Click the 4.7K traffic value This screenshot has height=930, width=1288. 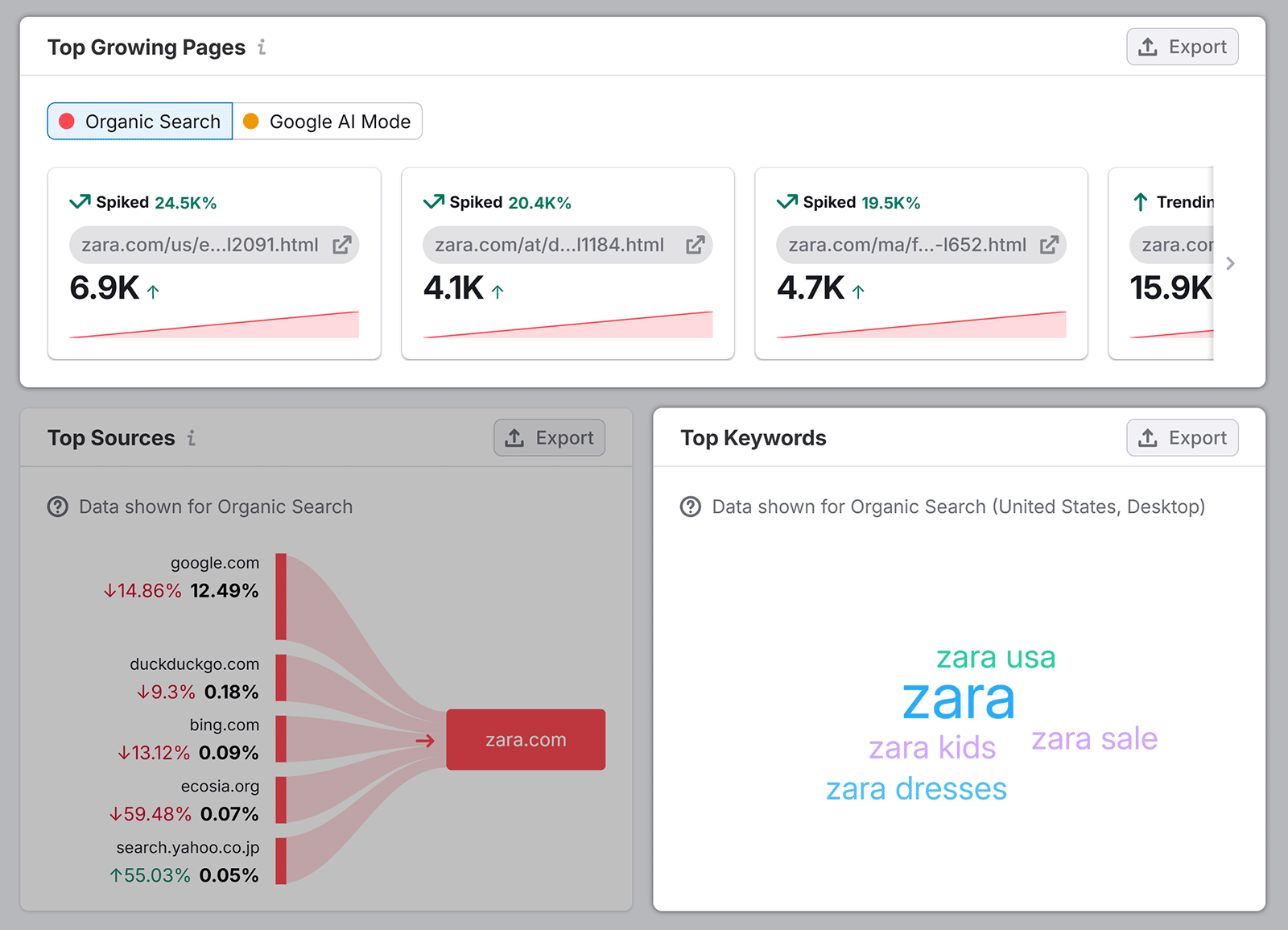click(811, 288)
